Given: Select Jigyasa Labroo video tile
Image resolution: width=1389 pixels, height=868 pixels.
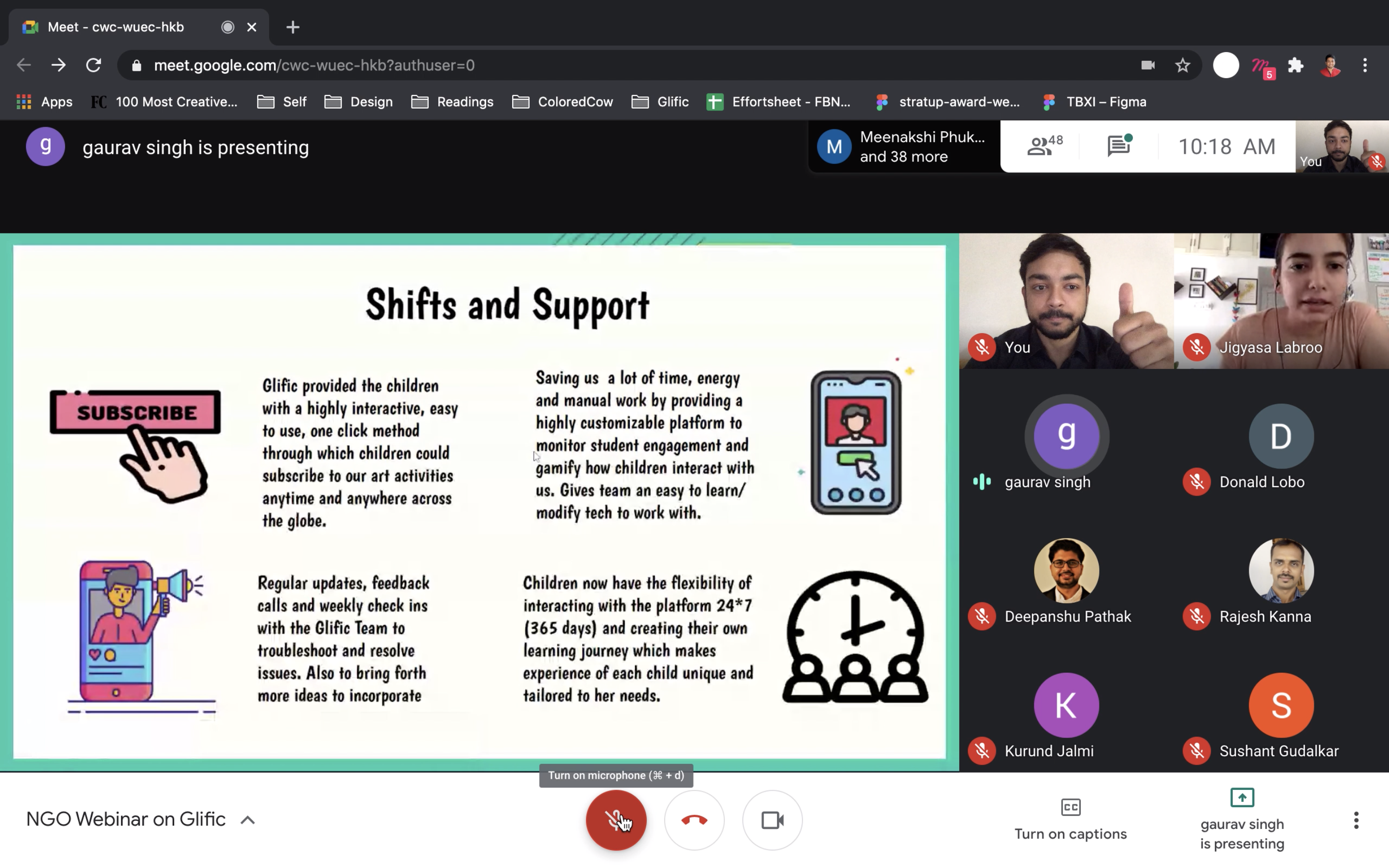Looking at the screenshot, I should click(x=1281, y=301).
